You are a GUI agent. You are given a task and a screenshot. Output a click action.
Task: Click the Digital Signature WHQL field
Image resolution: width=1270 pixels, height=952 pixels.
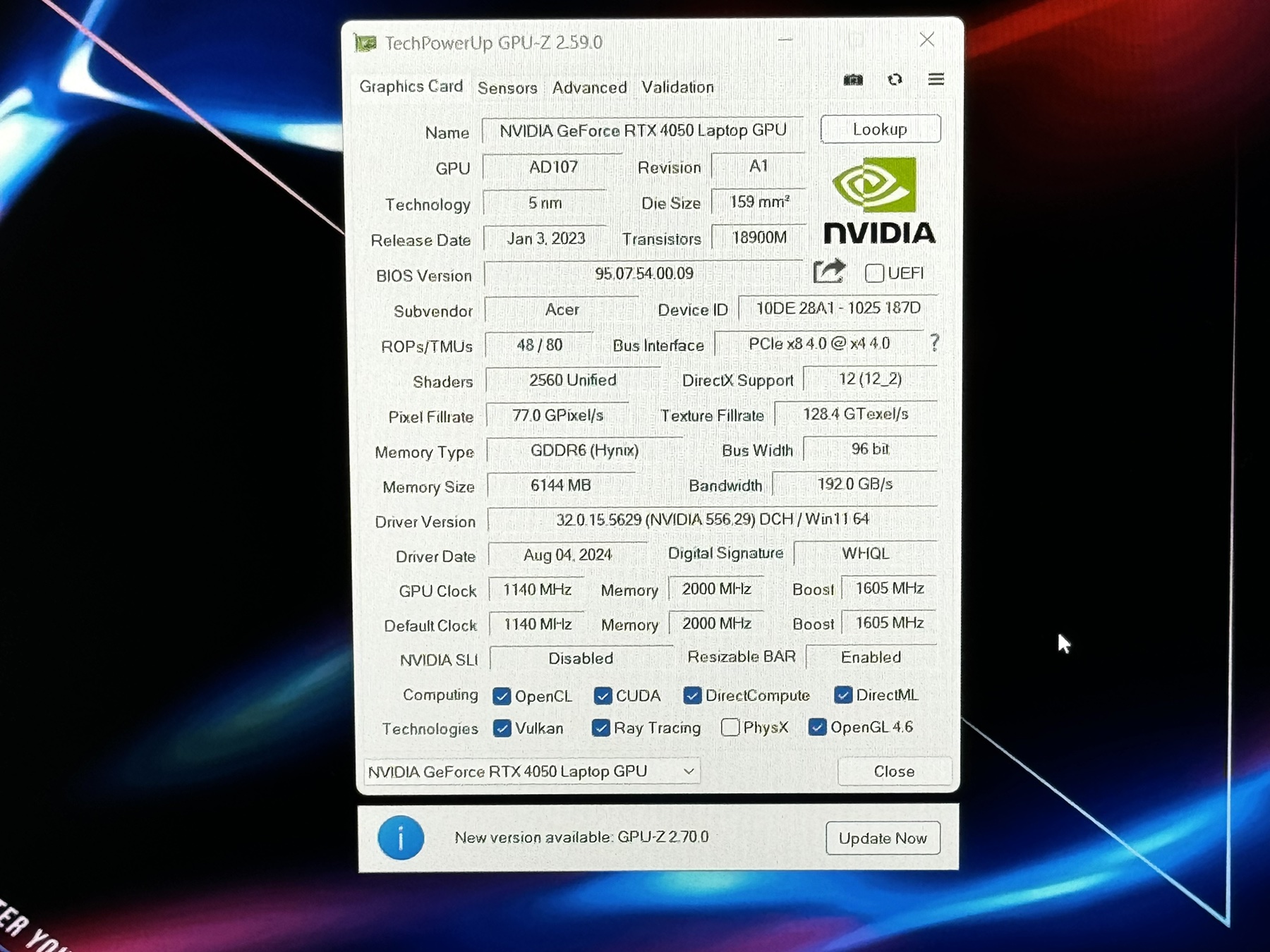pos(866,554)
